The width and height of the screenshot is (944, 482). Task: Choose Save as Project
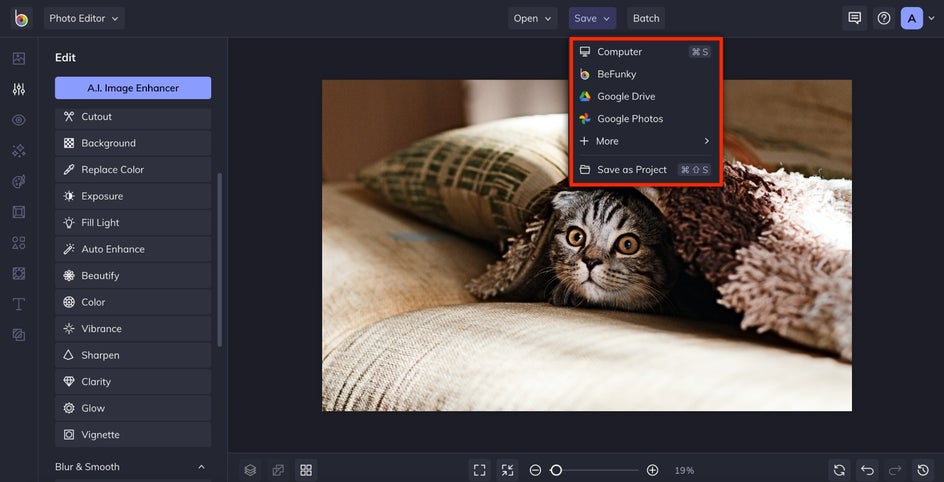coord(645,170)
